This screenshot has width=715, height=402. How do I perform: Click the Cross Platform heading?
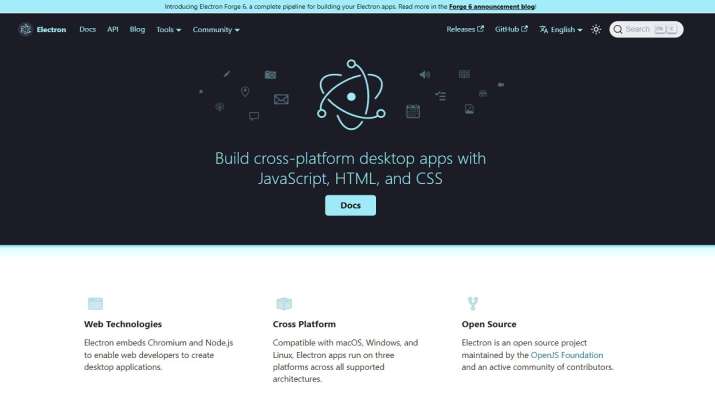(x=304, y=324)
